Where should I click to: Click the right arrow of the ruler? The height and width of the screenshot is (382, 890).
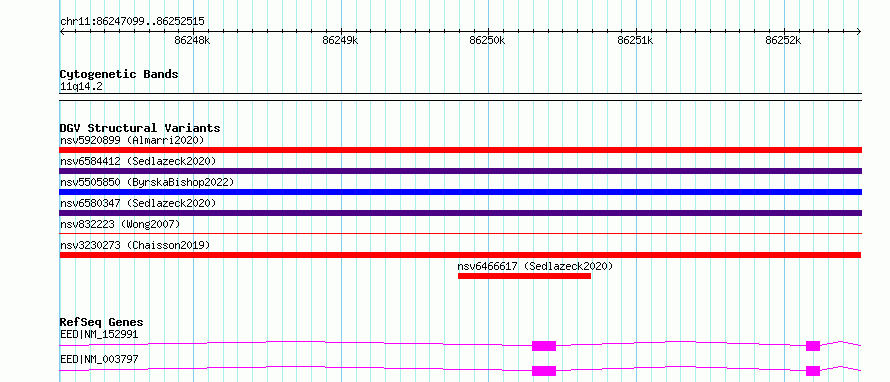click(859, 31)
